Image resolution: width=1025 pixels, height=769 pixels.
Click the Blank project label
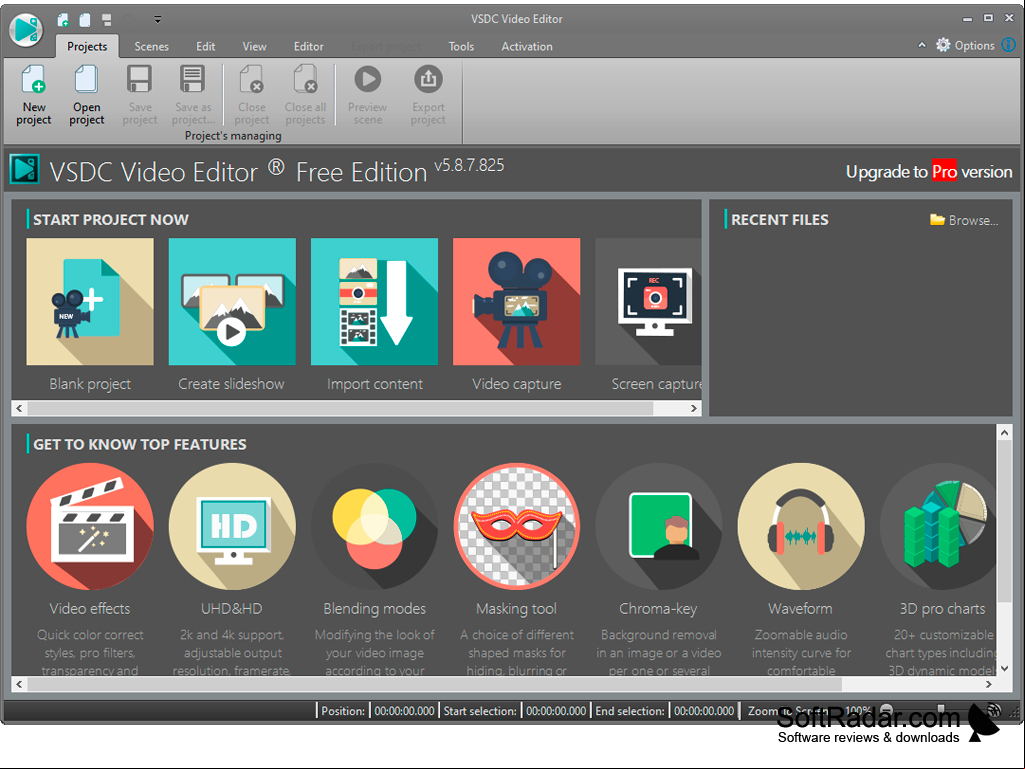click(x=90, y=384)
